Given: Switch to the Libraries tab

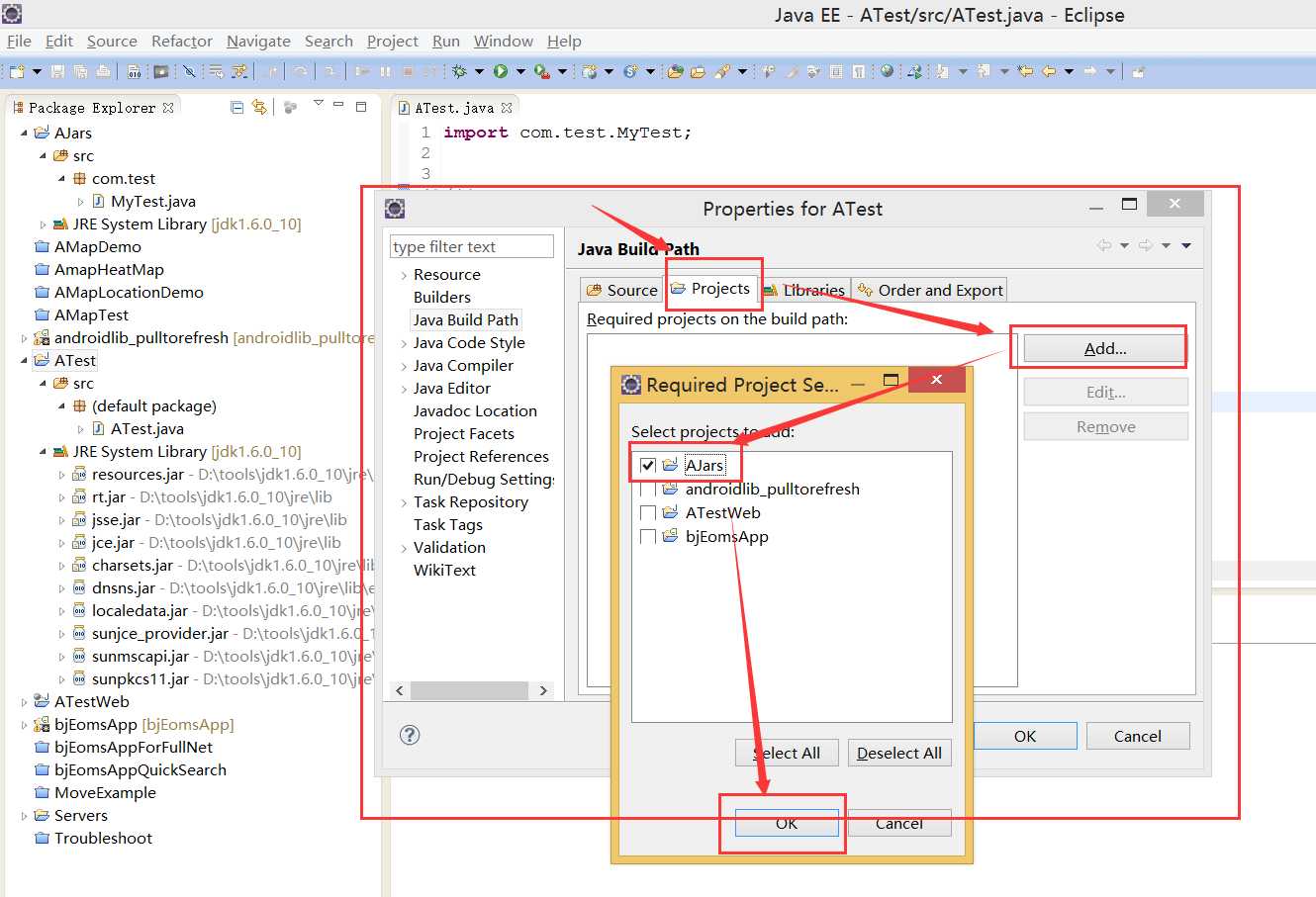Looking at the screenshot, I should pos(804,290).
